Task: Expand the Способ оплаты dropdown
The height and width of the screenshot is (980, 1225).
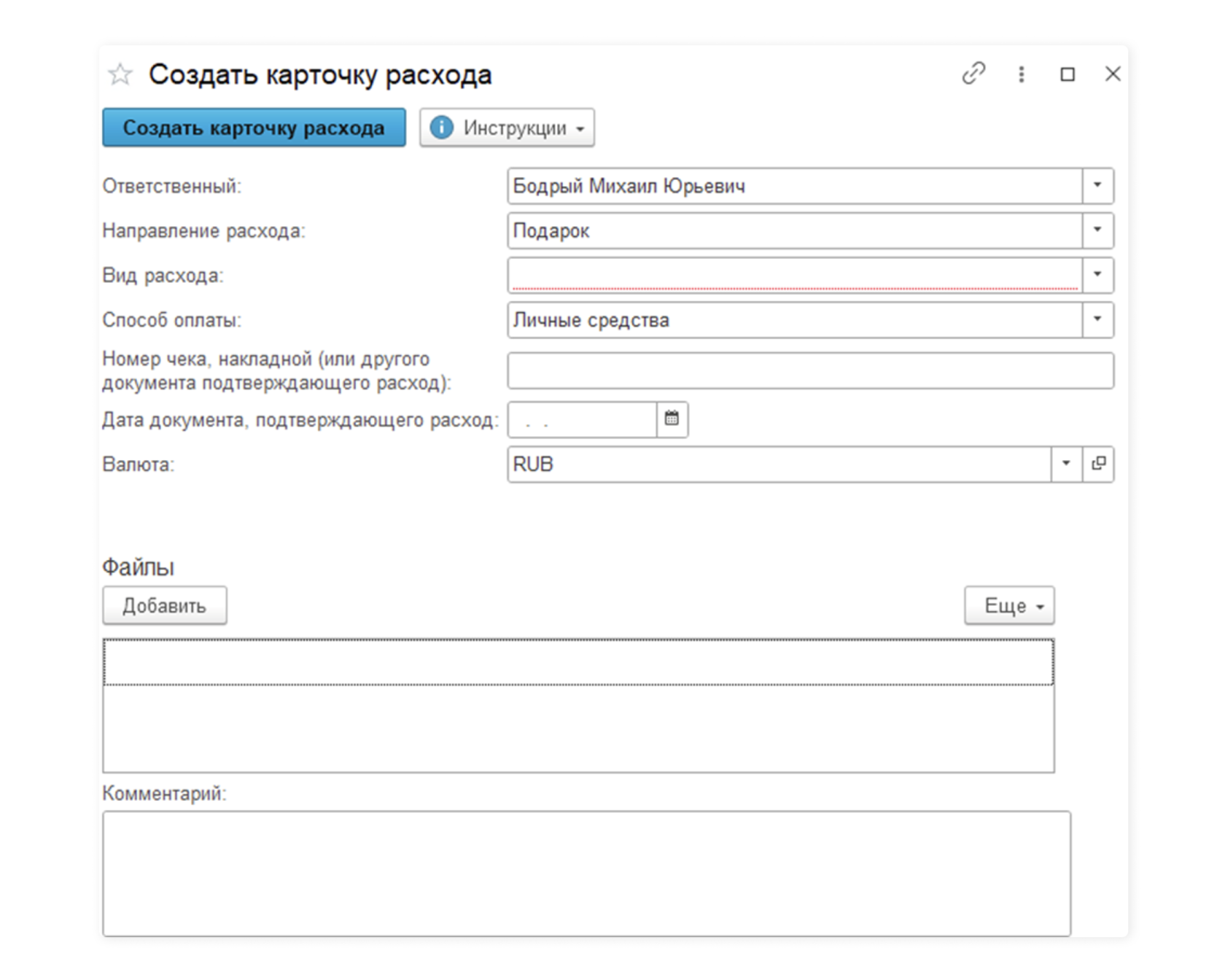Action: click(x=1097, y=319)
